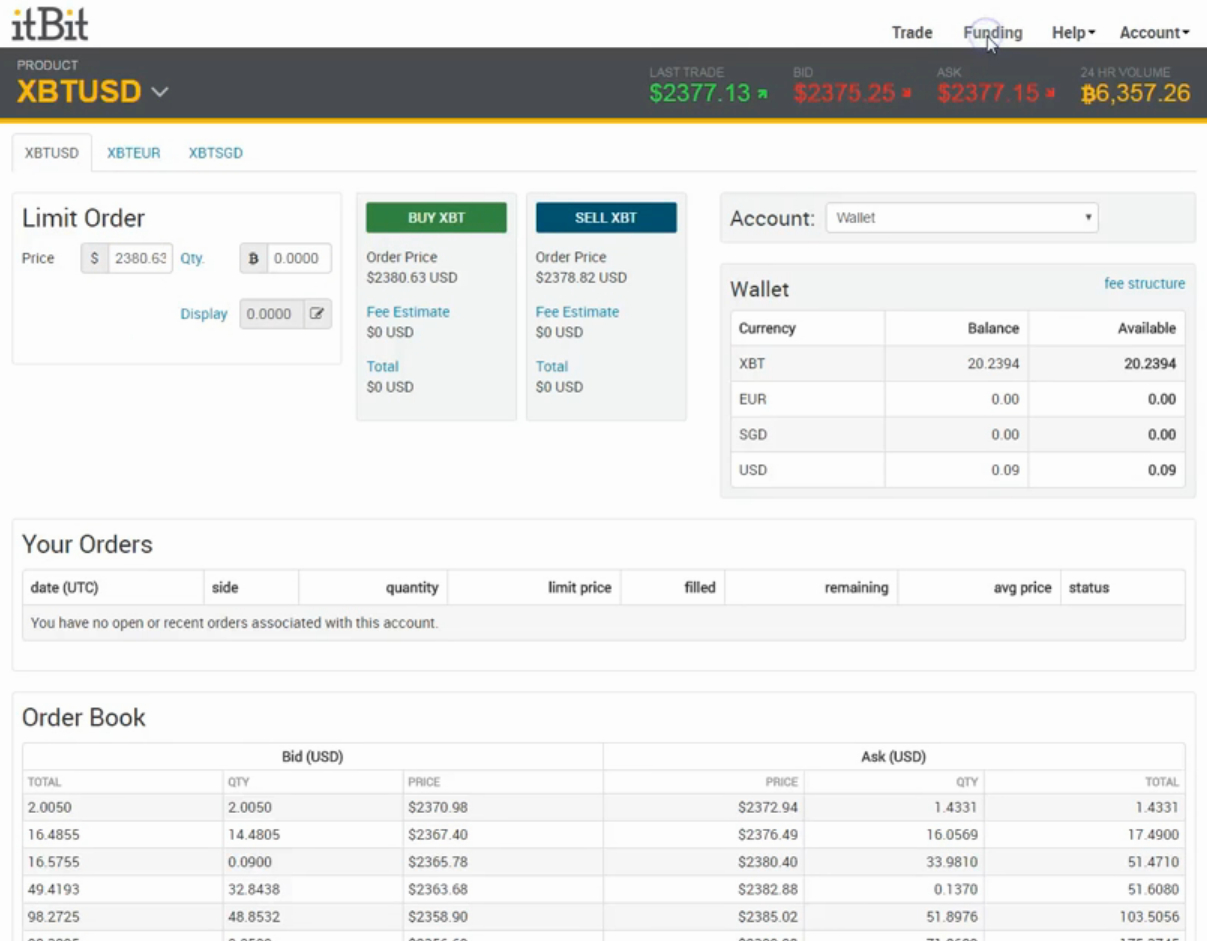Click the ask price $2382.88
The height and width of the screenshot is (941, 1207).
[x=768, y=889]
